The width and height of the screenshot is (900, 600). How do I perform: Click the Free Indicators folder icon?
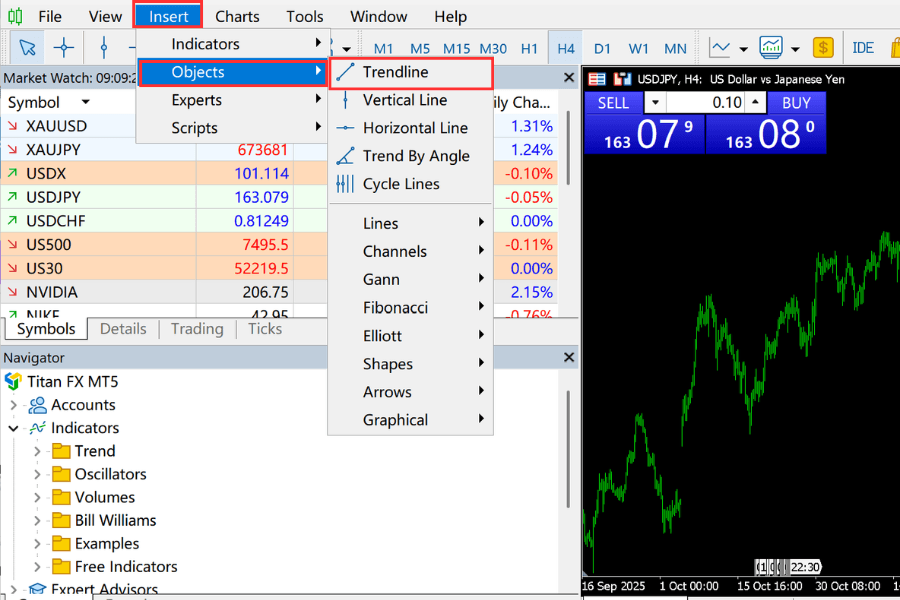click(x=61, y=567)
